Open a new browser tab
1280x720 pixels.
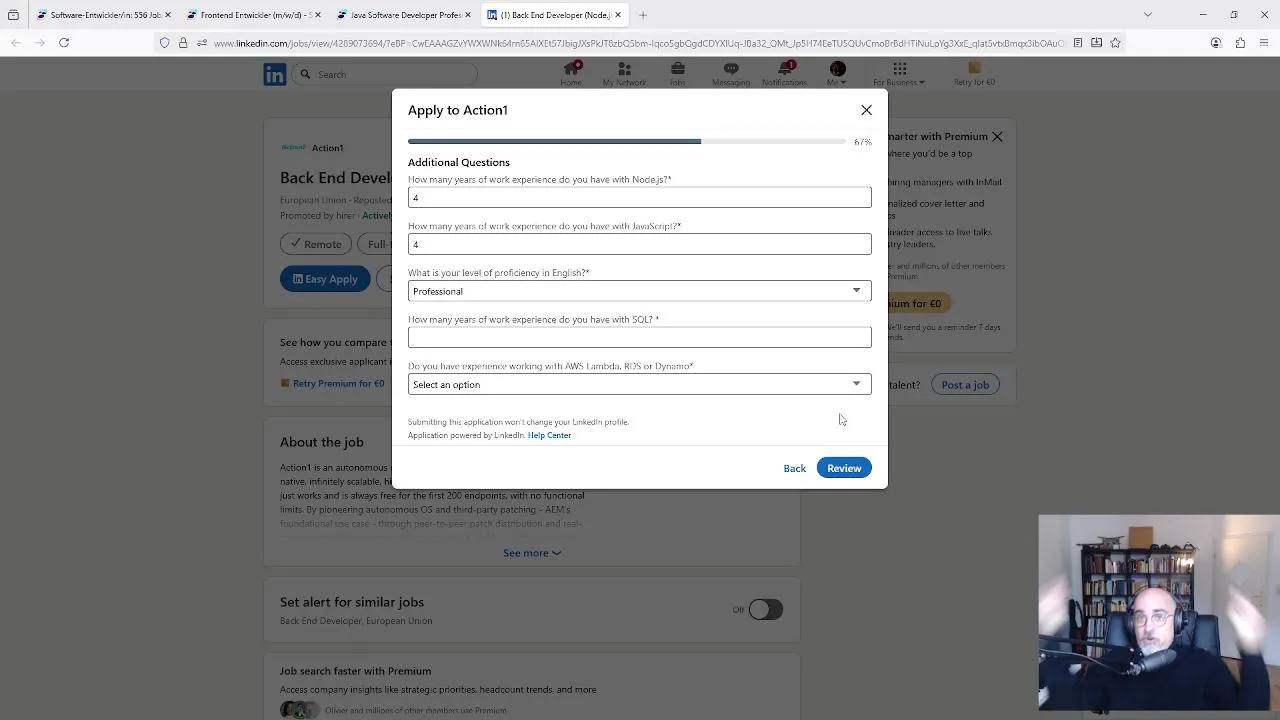pos(643,15)
